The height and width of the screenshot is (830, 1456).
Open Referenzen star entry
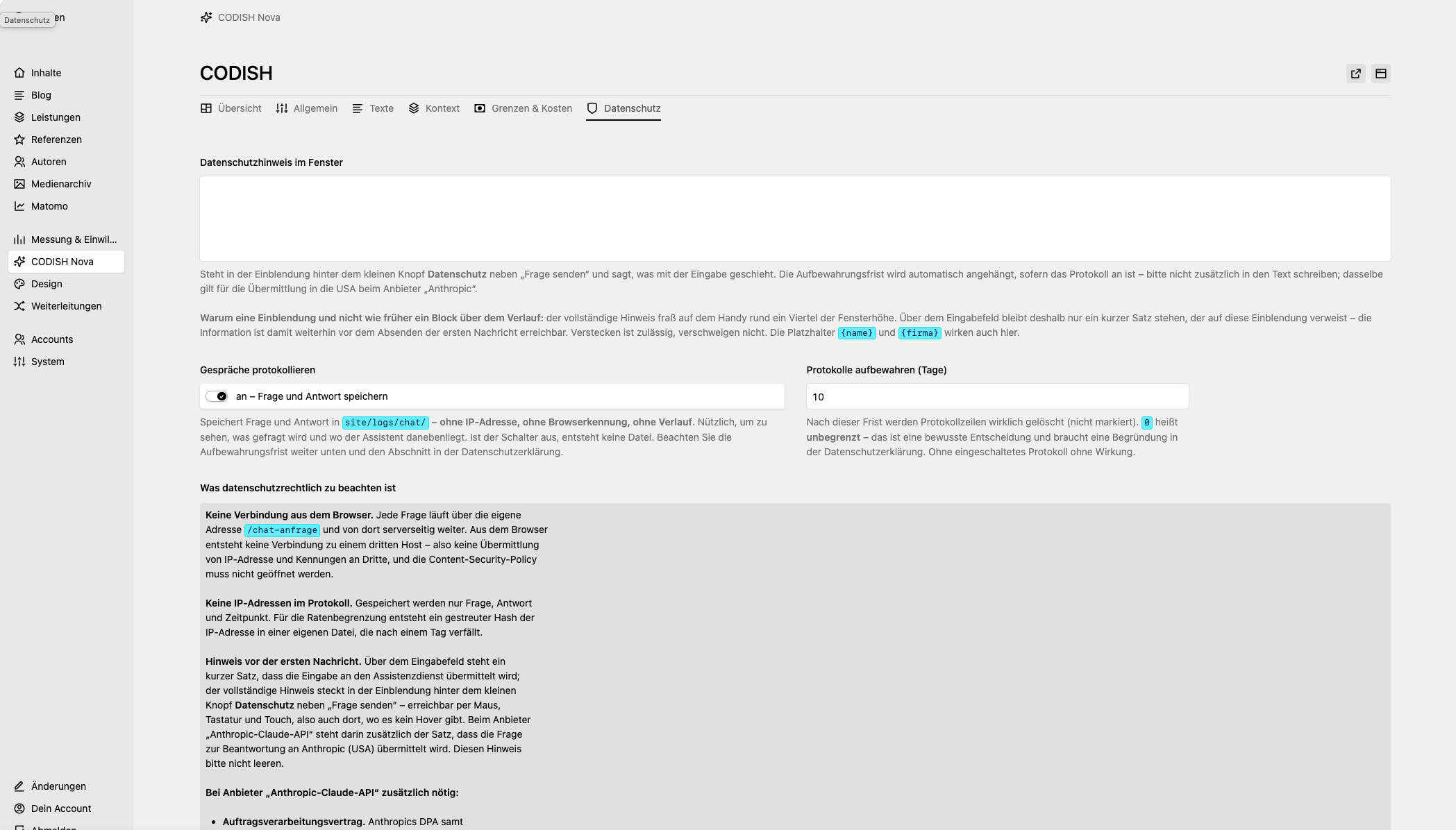66,139
